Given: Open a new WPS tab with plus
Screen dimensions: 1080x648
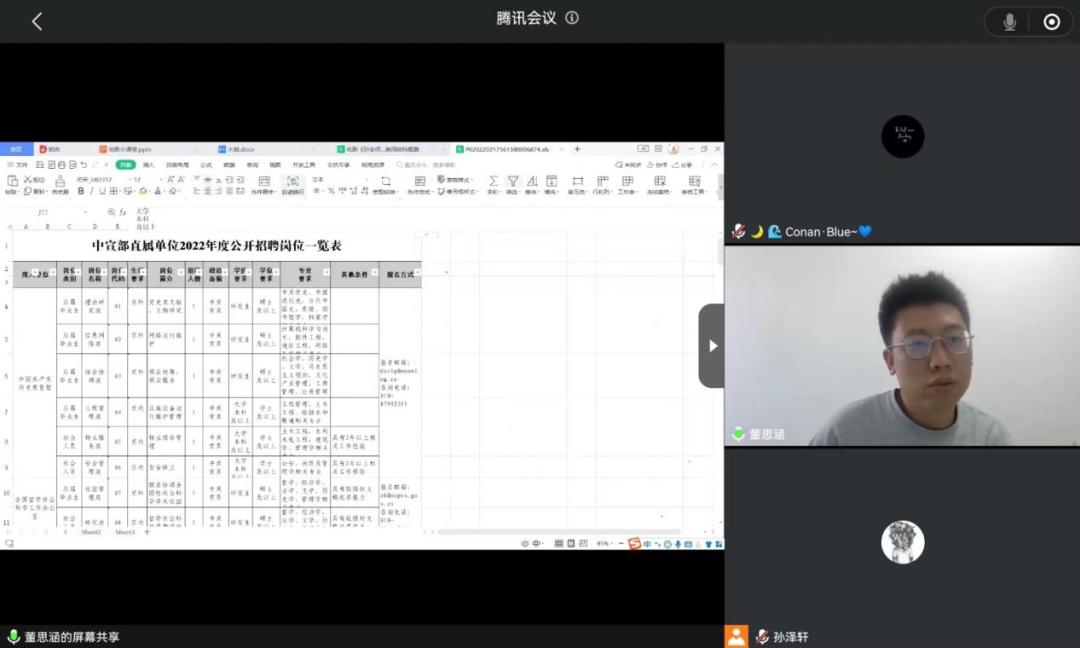Looking at the screenshot, I should click(x=577, y=149).
